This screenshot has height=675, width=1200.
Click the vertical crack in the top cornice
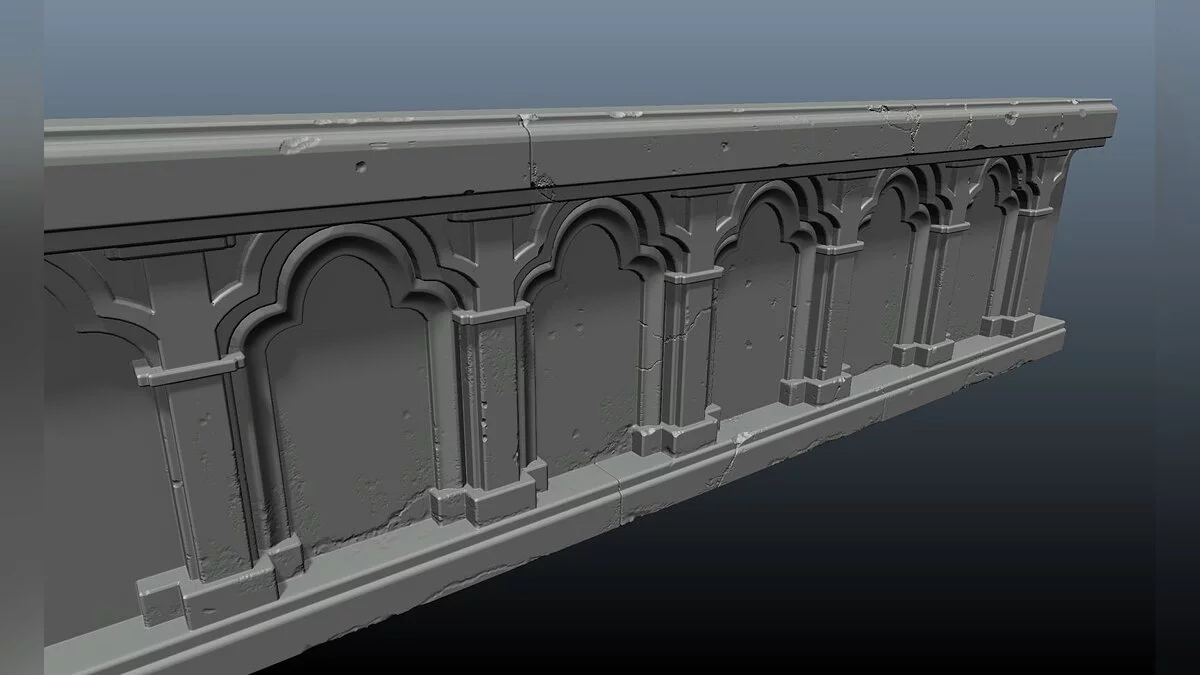pos(528,150)
